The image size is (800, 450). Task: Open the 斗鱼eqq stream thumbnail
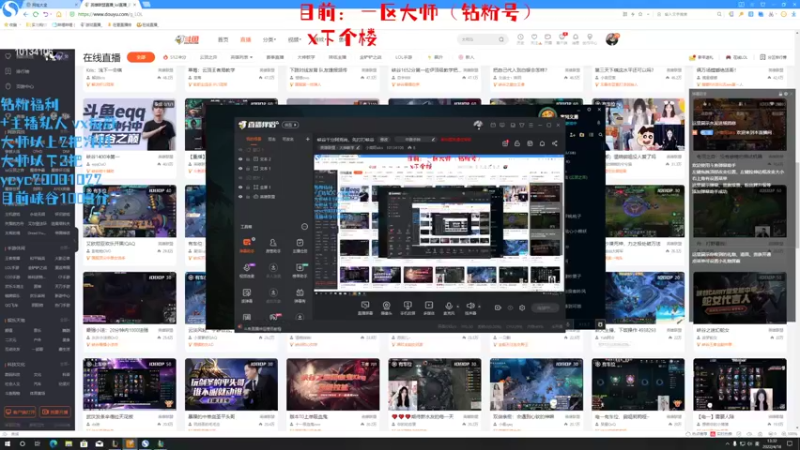click(130, 124)
